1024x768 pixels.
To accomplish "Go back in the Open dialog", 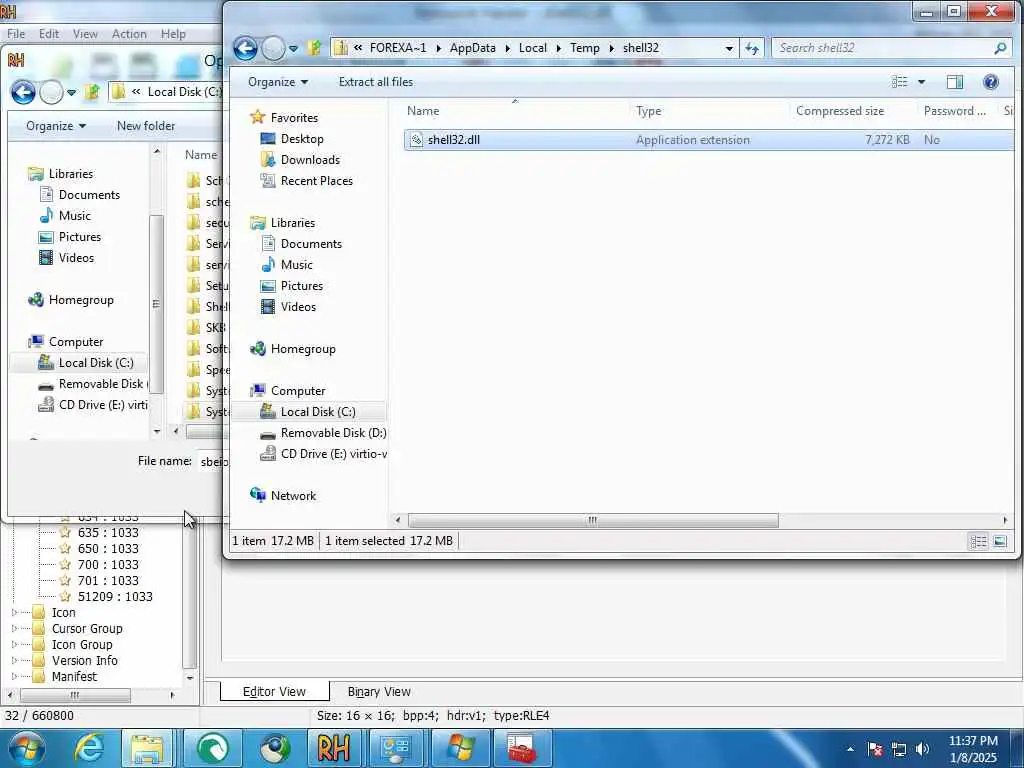I will click(x=24, y=93).
